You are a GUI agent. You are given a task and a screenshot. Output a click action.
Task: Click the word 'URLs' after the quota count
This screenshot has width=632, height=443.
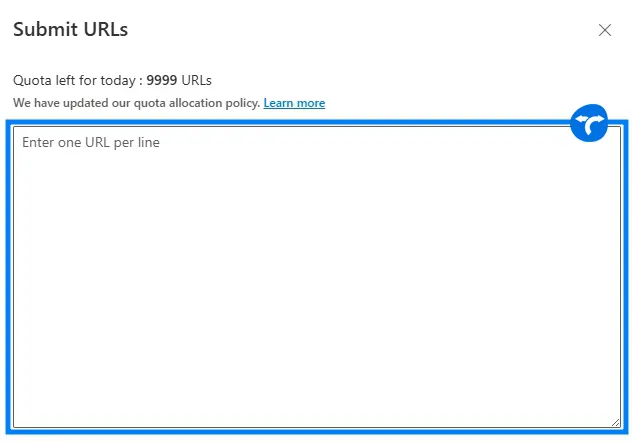click(197, 80)
